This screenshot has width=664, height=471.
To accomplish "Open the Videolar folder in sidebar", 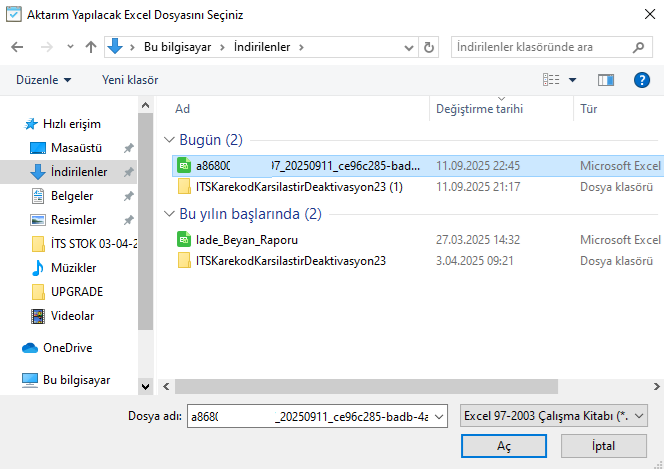I will (x=72, y=316).
